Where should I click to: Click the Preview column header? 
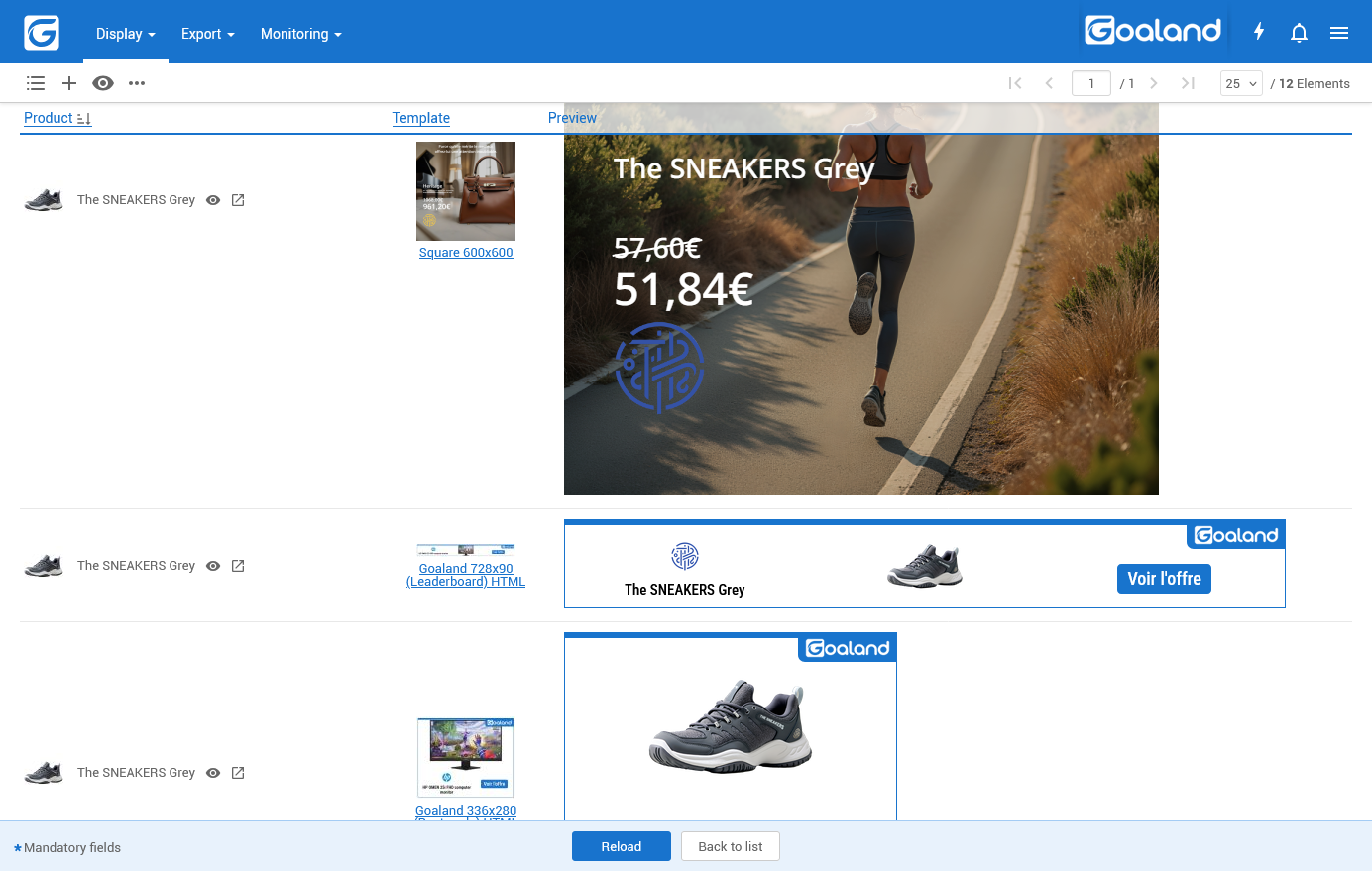pos(573,118)
